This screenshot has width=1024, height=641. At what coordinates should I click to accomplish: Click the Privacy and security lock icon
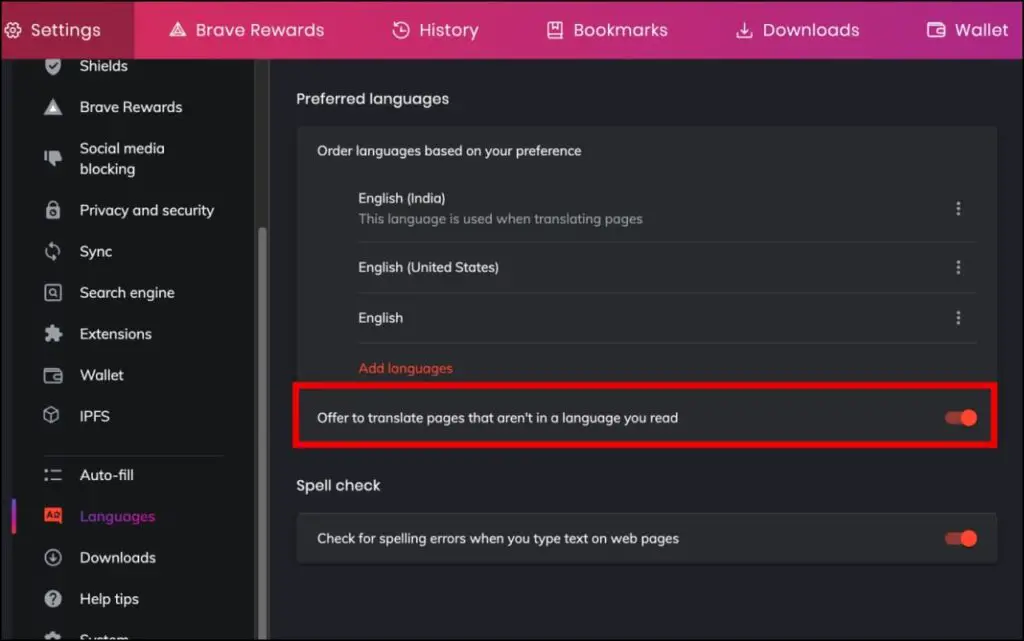point(53,210)
